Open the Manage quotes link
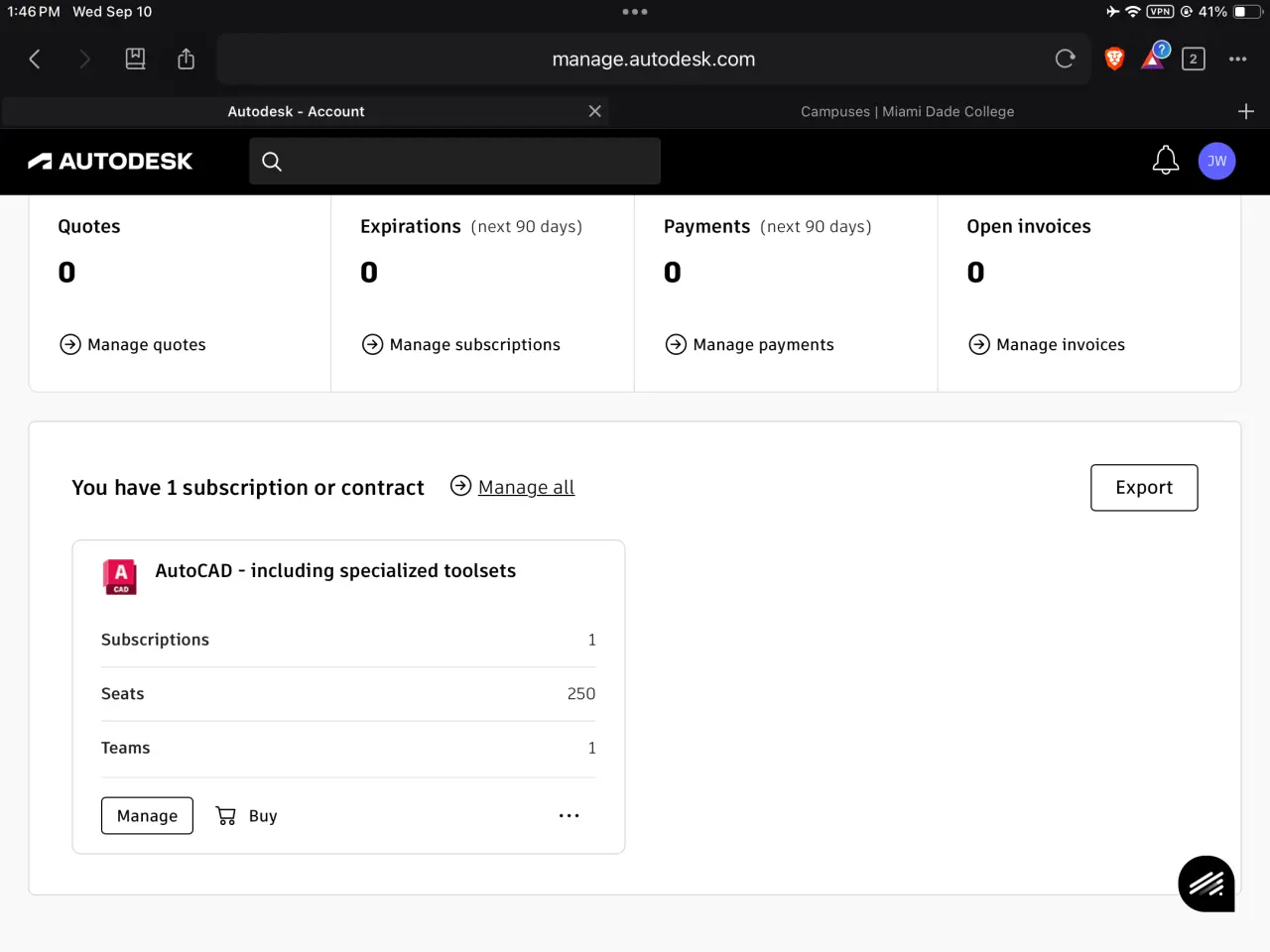Image resolution: width=1270 pixels, height=952 pixels. (x=147, y=344)
